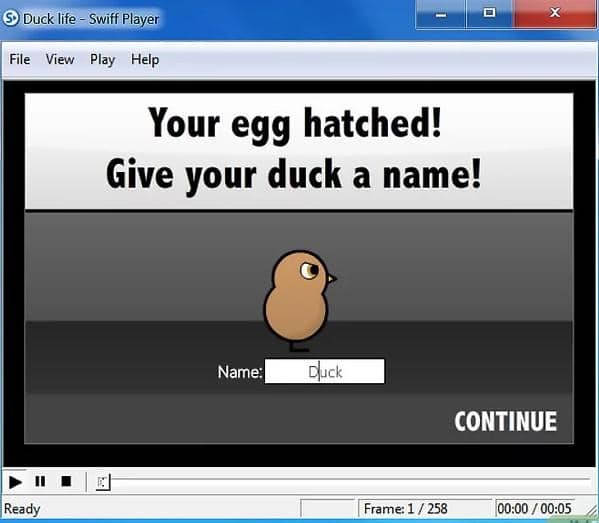Image resolution: width=599 pixels, height=523 pixels.
Task: Click the Swiff Player title bar icon
Action: pos(10,18)
